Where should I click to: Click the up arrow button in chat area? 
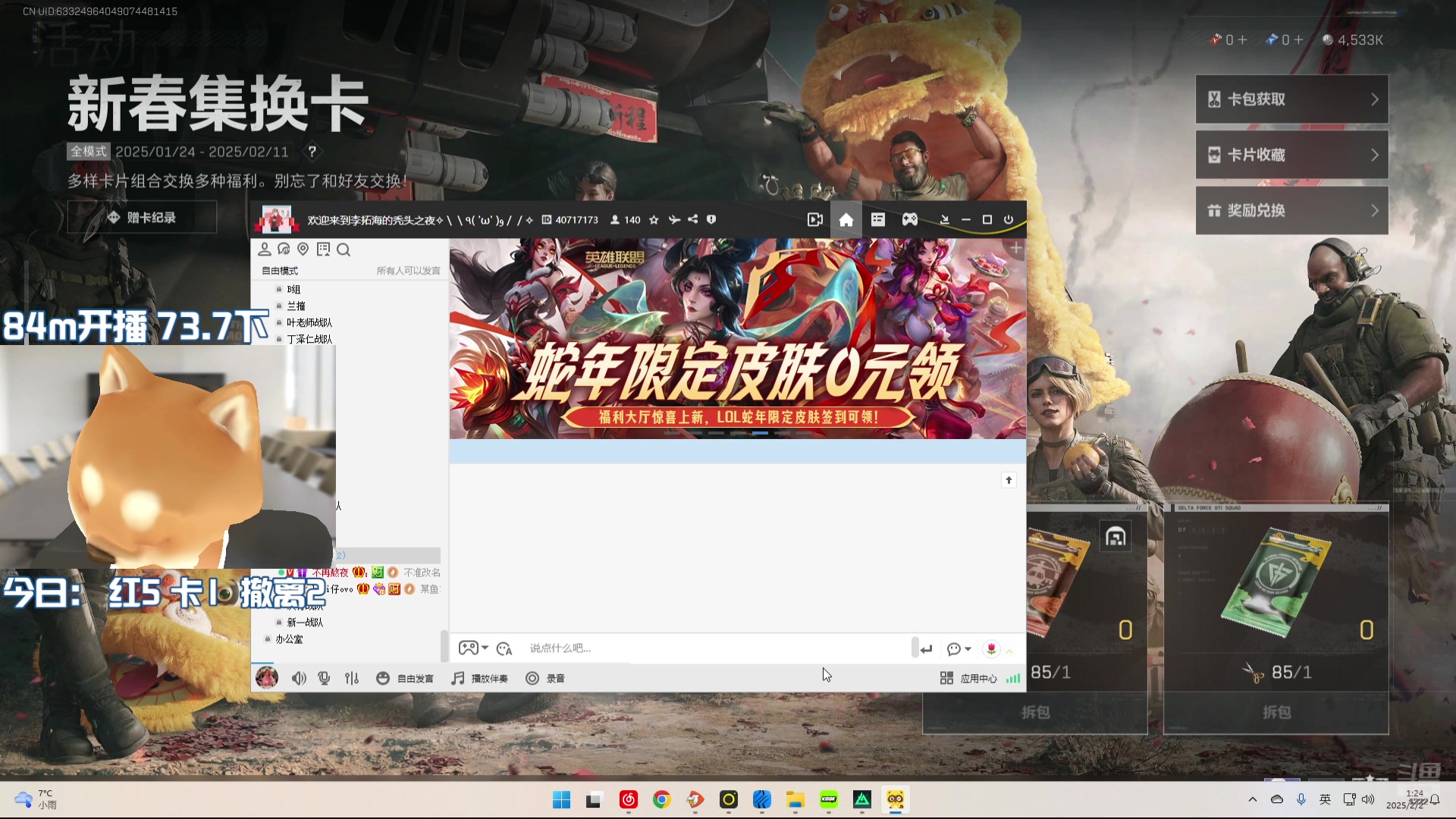[1009, 480]
